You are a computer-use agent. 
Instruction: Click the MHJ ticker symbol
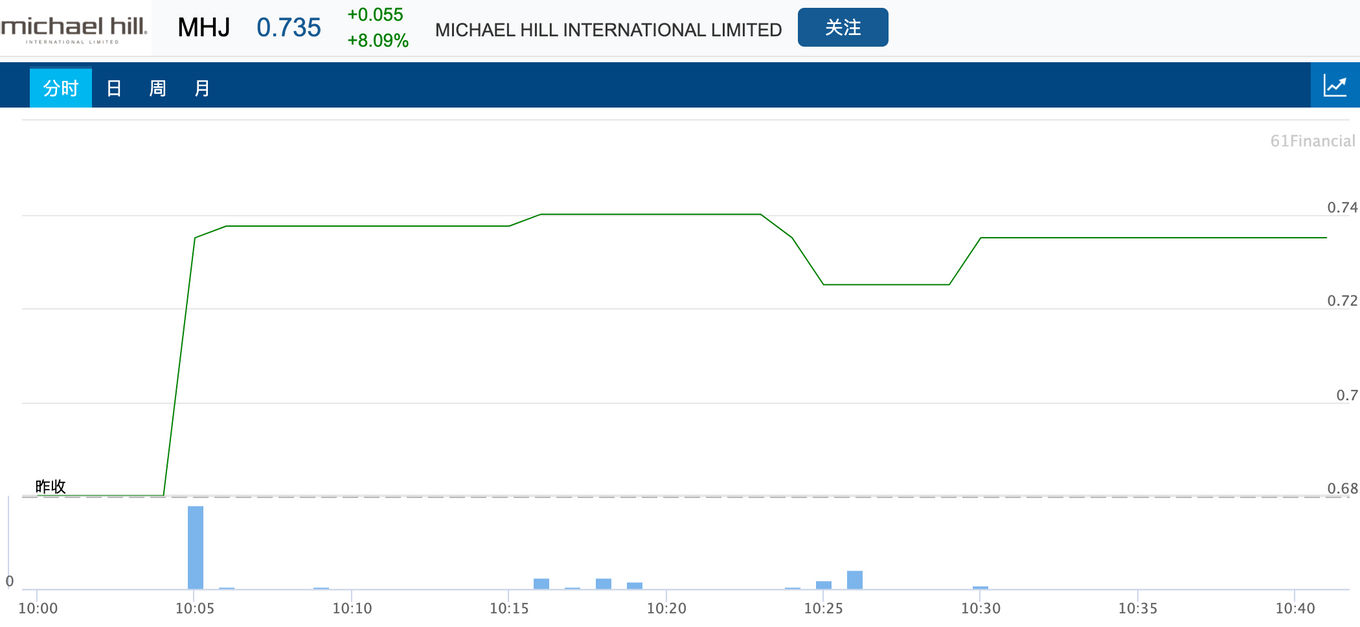(204, 28)
